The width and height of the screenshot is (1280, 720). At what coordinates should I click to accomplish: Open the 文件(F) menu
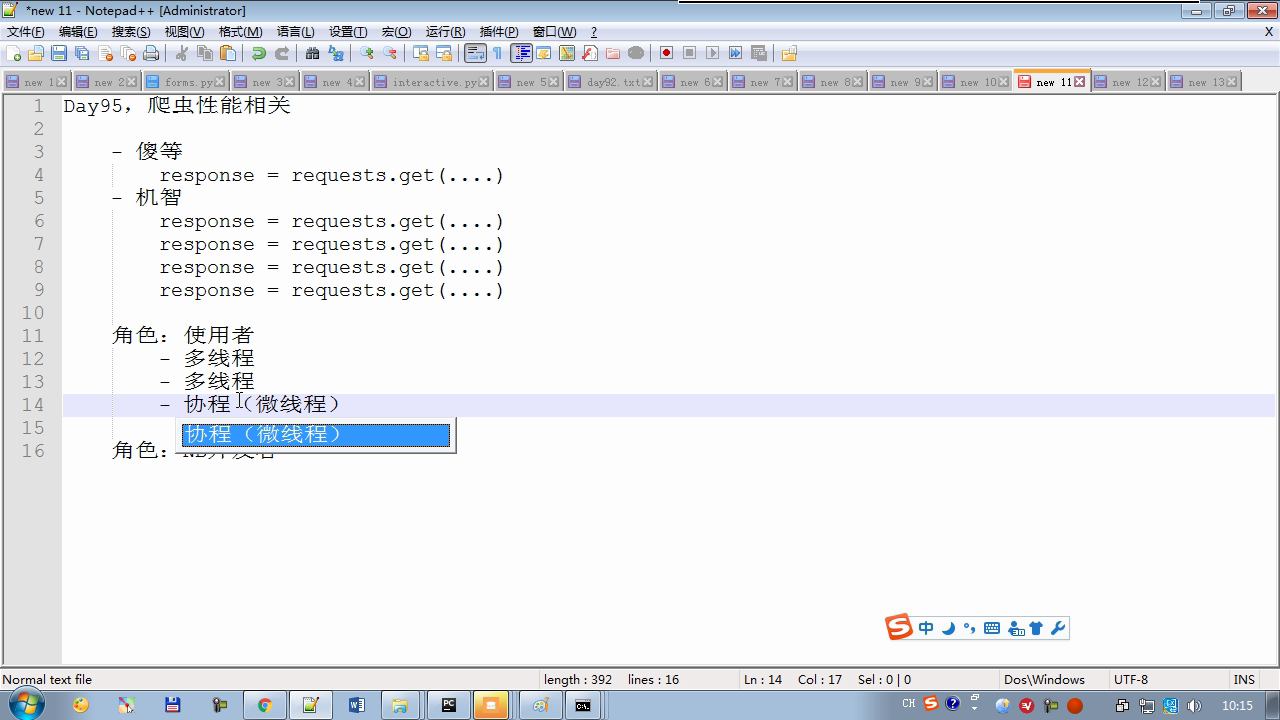(26, 32)
